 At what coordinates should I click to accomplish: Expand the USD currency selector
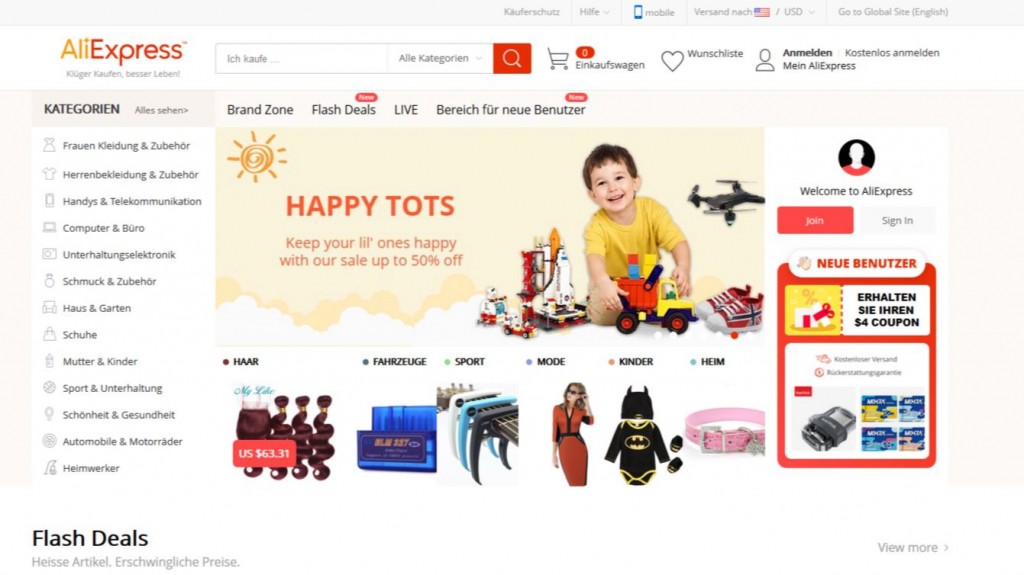click(799, 12)
